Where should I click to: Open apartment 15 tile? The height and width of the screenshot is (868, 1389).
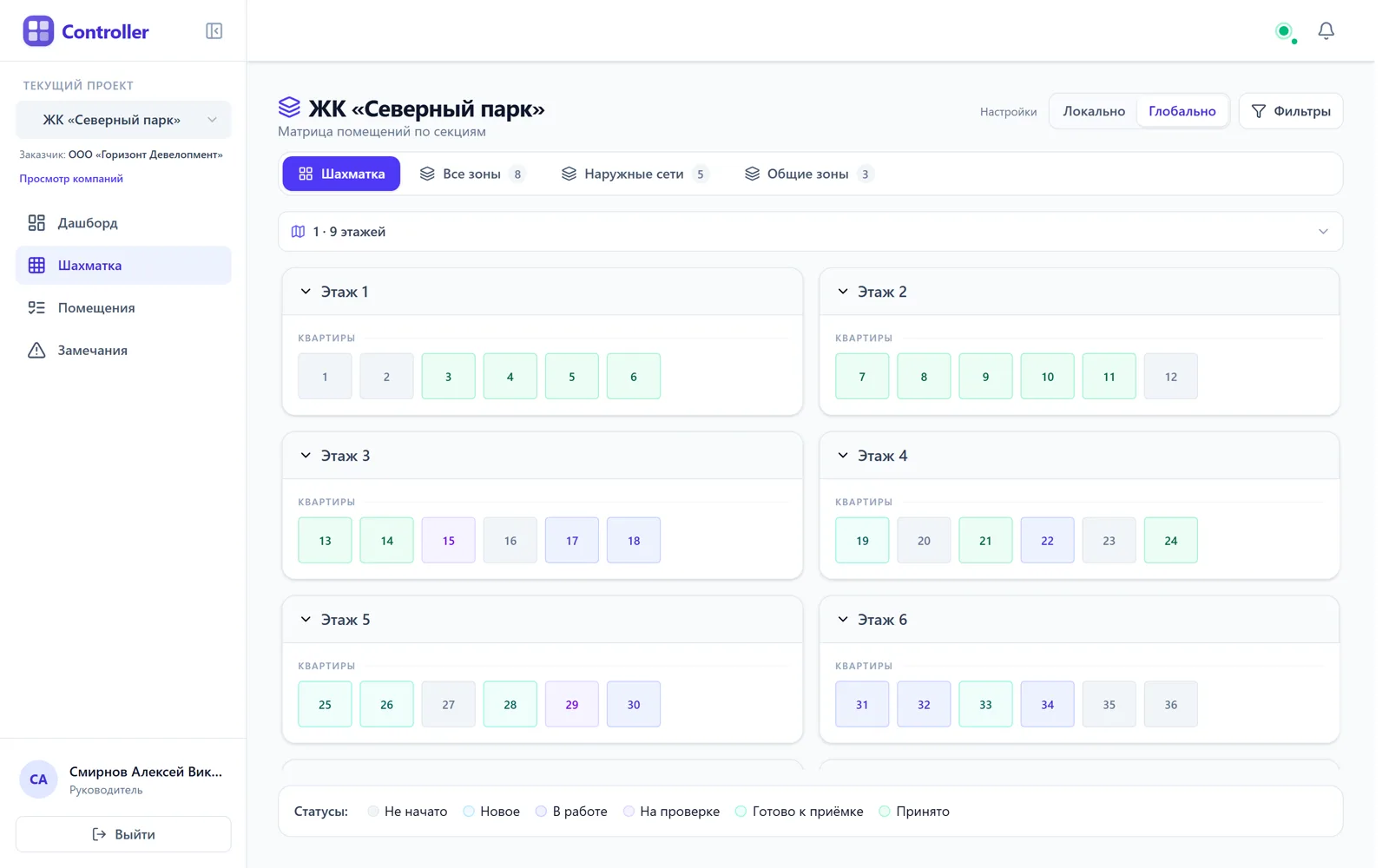click(x=448, y=540)
